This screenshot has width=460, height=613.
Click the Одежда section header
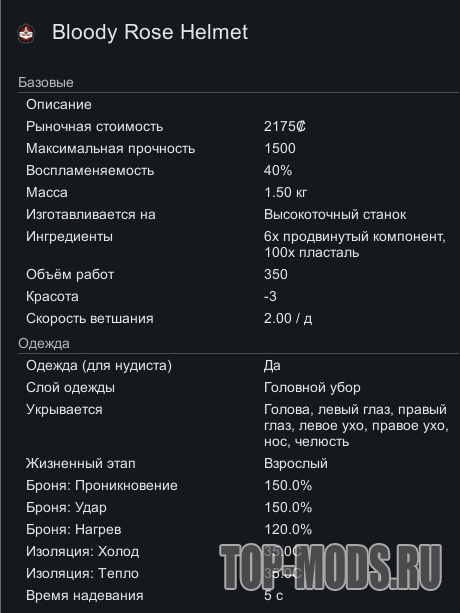coord(44,343)
